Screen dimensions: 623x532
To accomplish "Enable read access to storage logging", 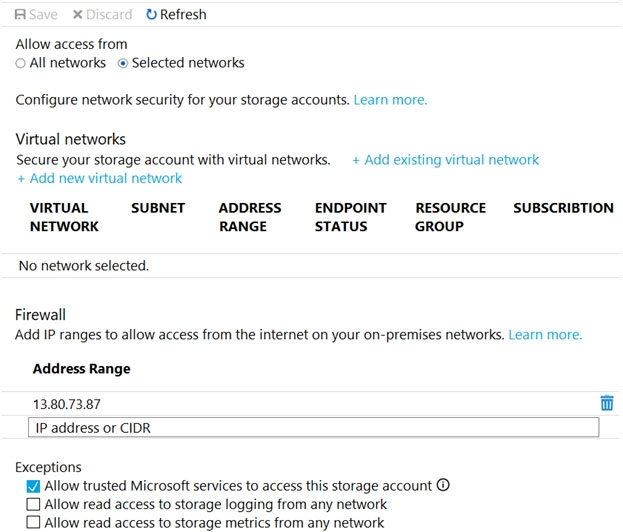I will (x=34, y=504).
